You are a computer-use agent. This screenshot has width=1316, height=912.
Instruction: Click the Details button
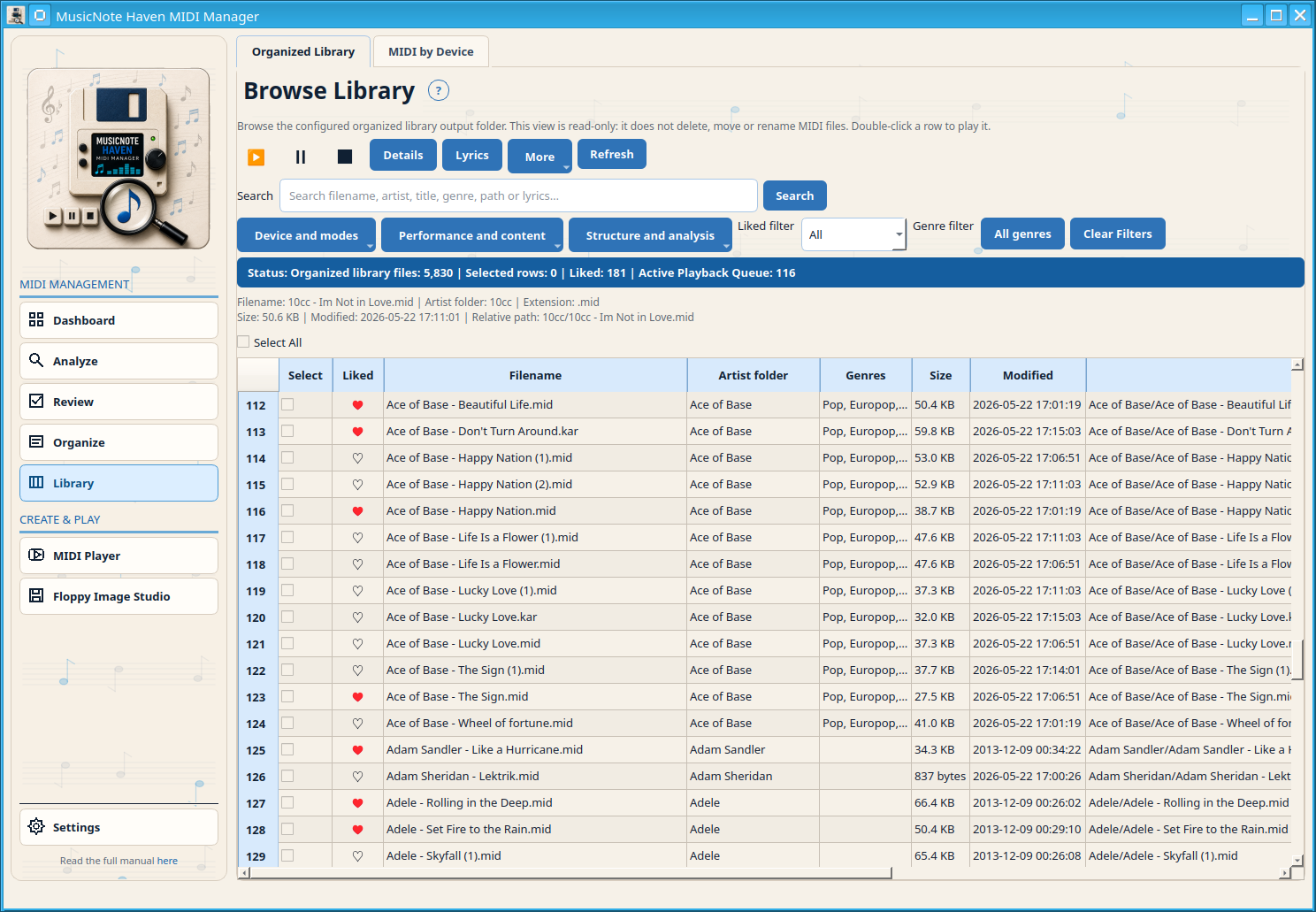[x=403, y=155]
